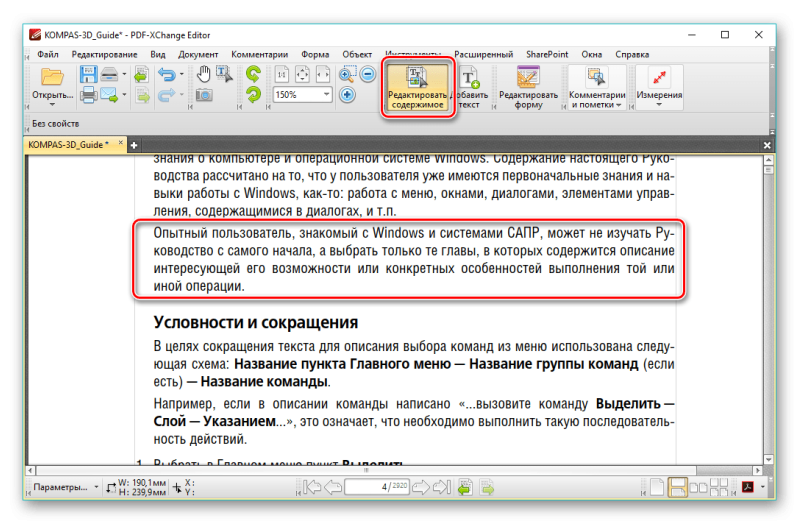Screen dimensions: 800x524
Task: Click green previous view icon in status bar
Action: [x=465, y=487]
